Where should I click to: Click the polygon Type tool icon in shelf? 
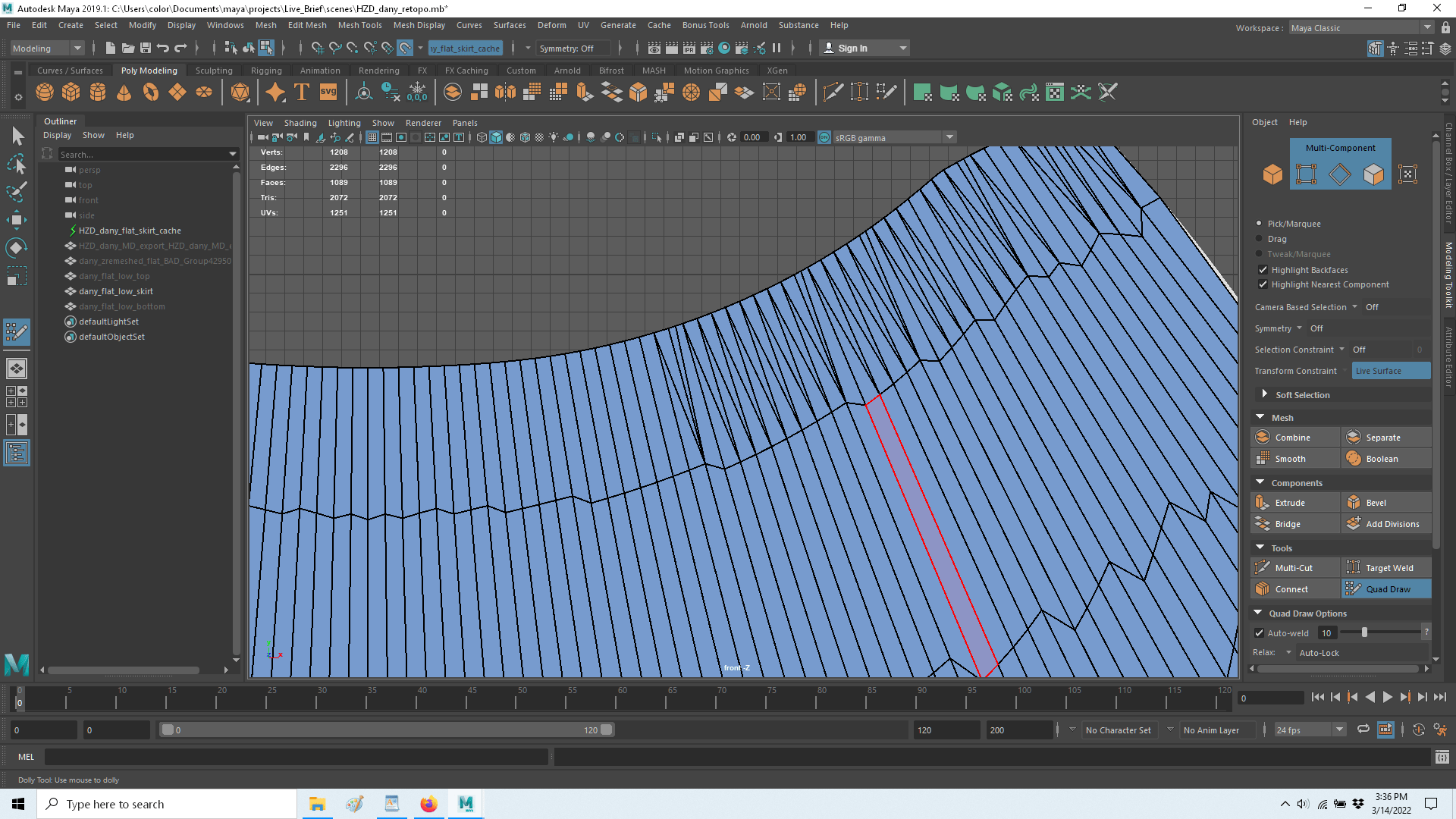tap(301, 93)
